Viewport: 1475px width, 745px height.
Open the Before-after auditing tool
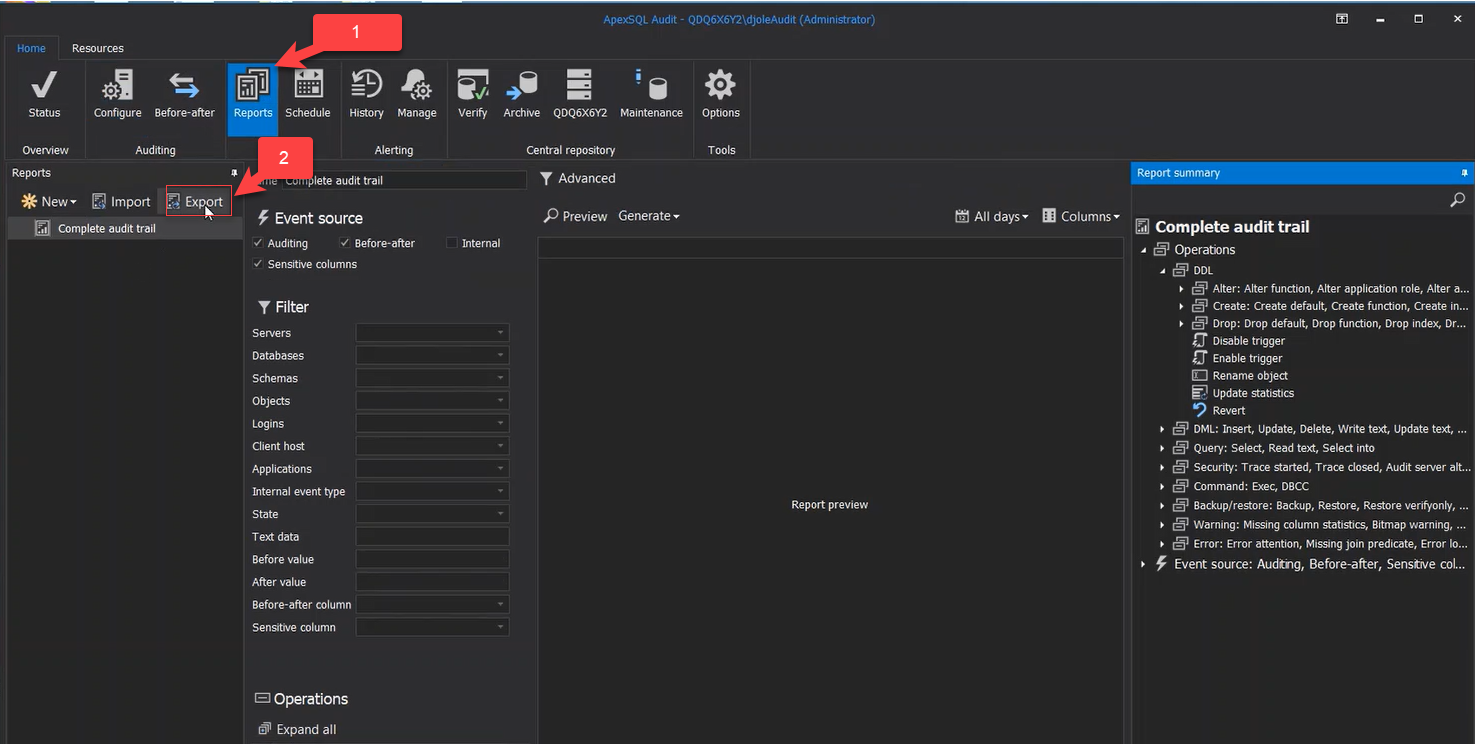tap(184, 95)
